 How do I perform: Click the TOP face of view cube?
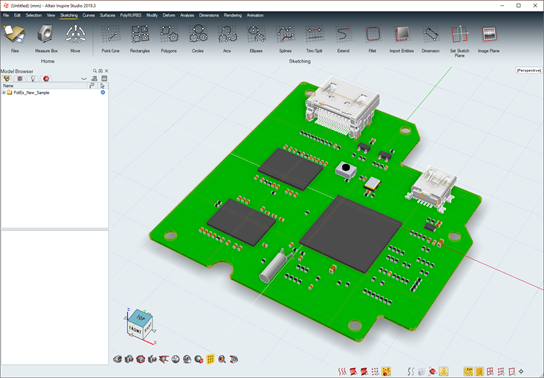pyautogui.click(x=141, y=317)
